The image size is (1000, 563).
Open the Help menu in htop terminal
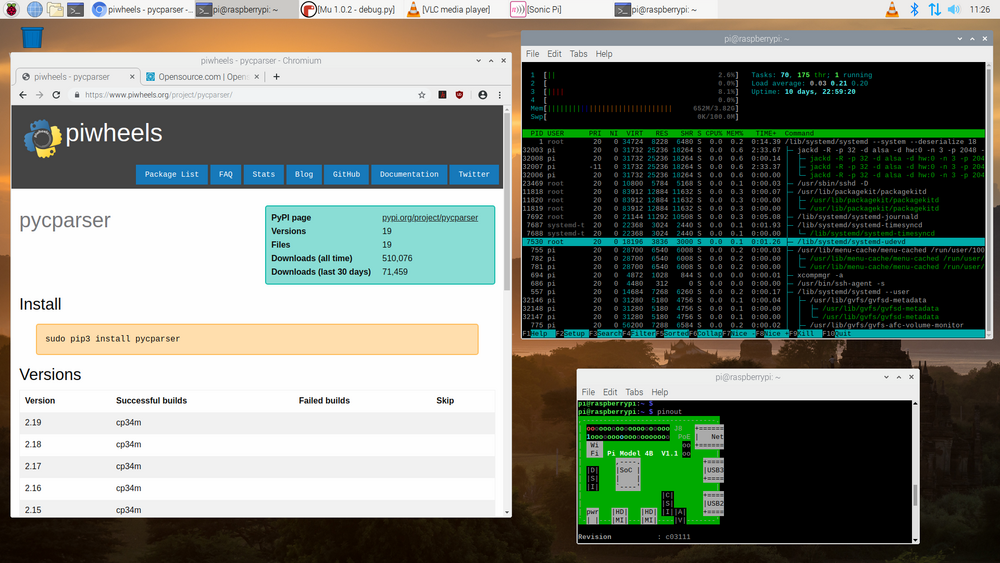pyautogui.click(x=603, y=54)
